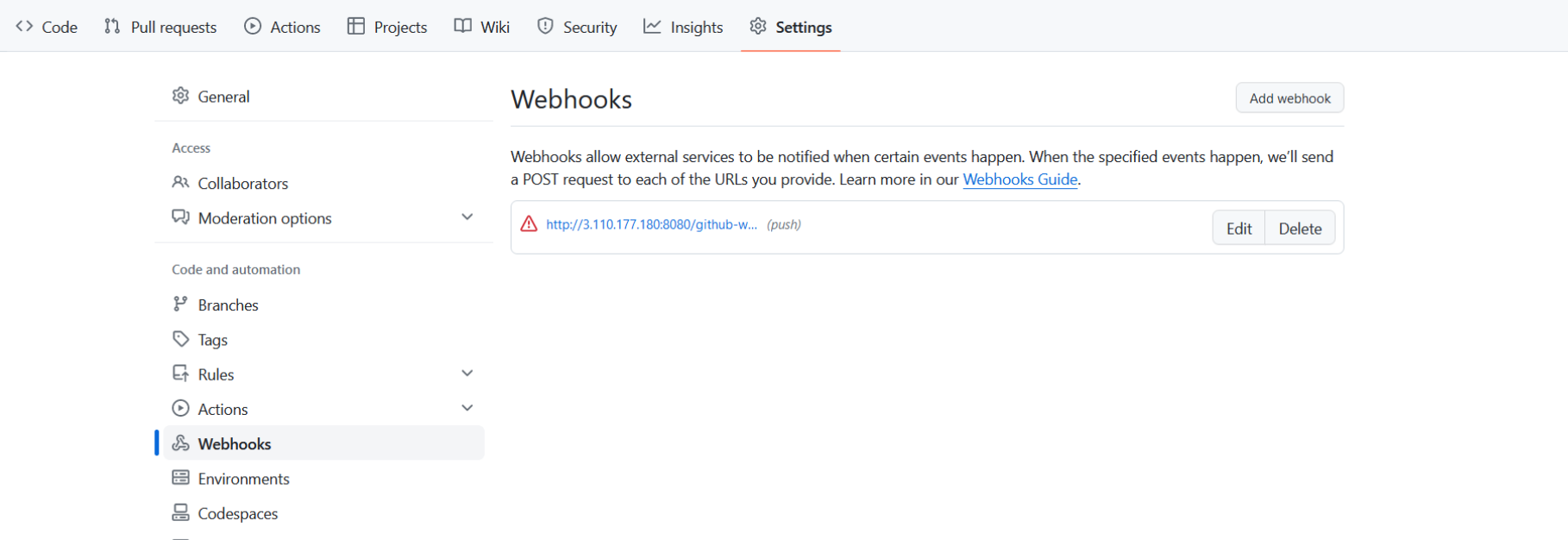This screenshot has width=1568, height=540.
Task: Open the Webhooks Guide link
Action: (x=1019, y=179)
